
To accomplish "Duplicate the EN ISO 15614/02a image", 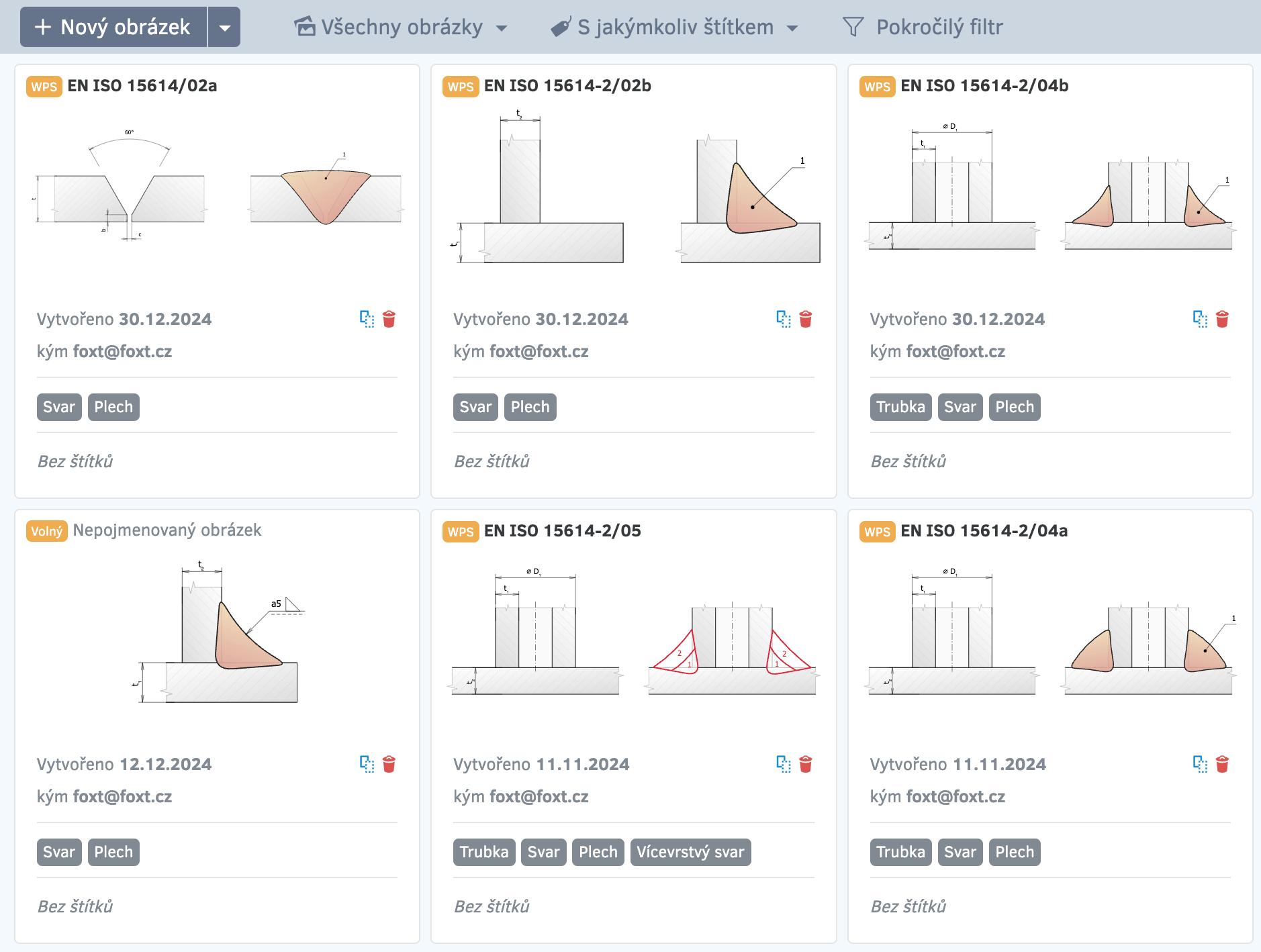I will (x=367, y=319).
